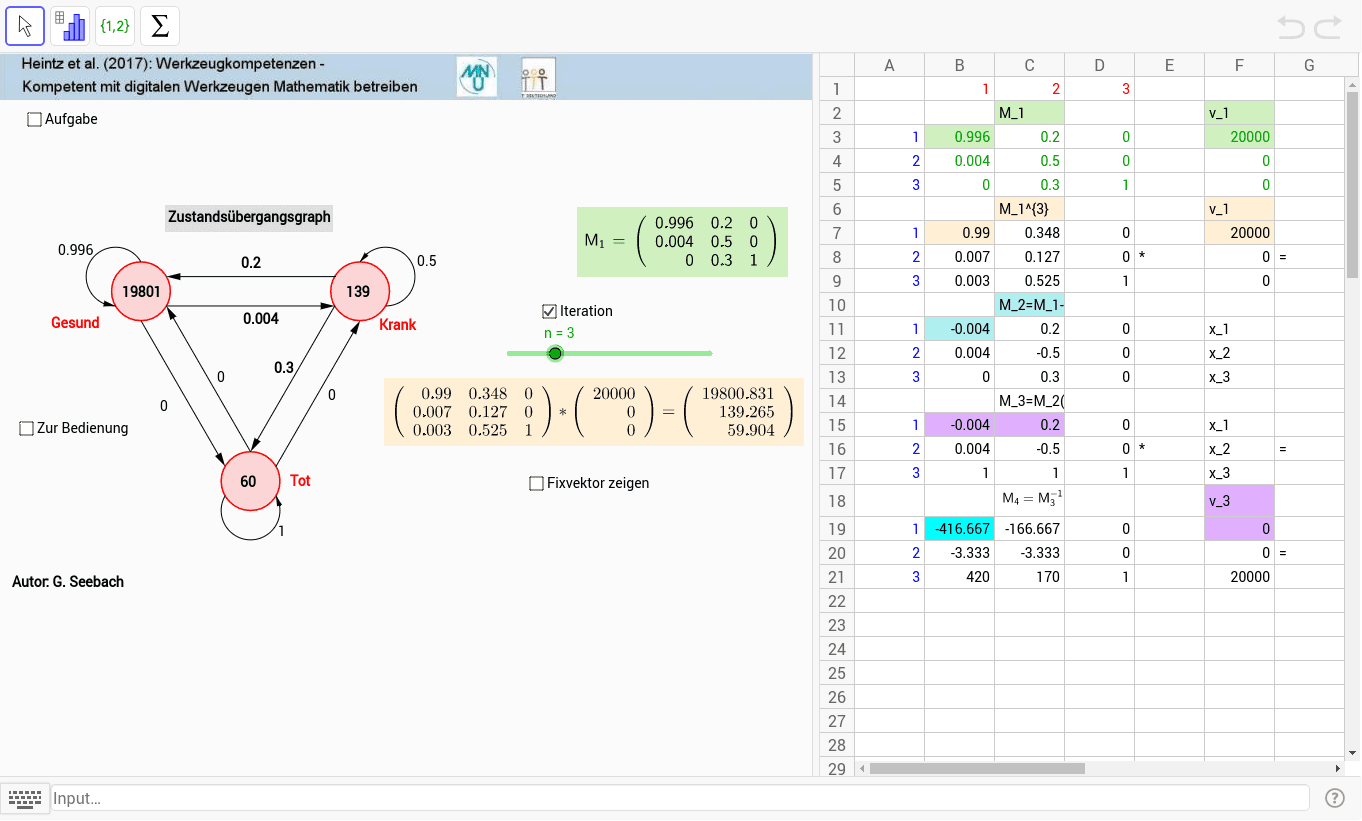Select cell F21 showing 20000
Viewport: 1362px width, 821px height.
click(1239, 577)
